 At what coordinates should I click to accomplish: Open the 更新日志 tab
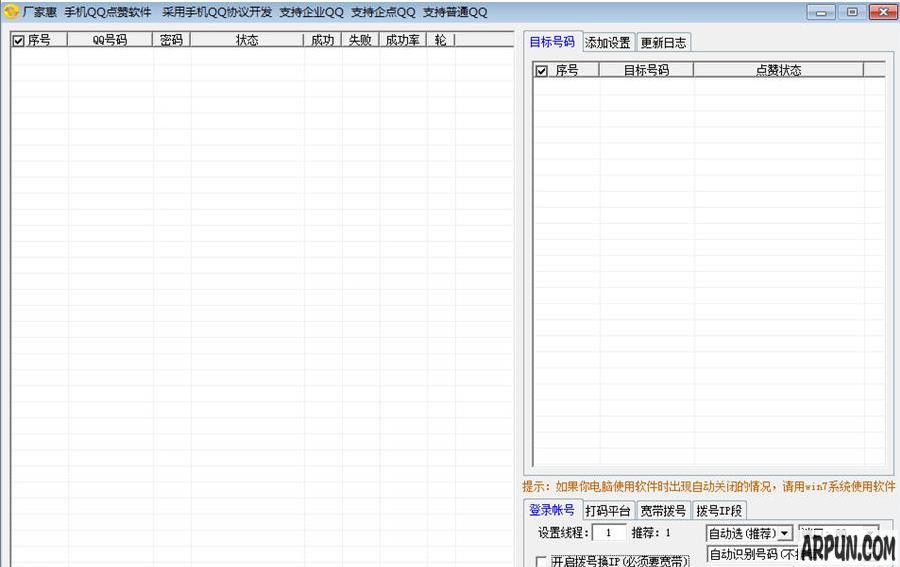(x=664, y=42)
